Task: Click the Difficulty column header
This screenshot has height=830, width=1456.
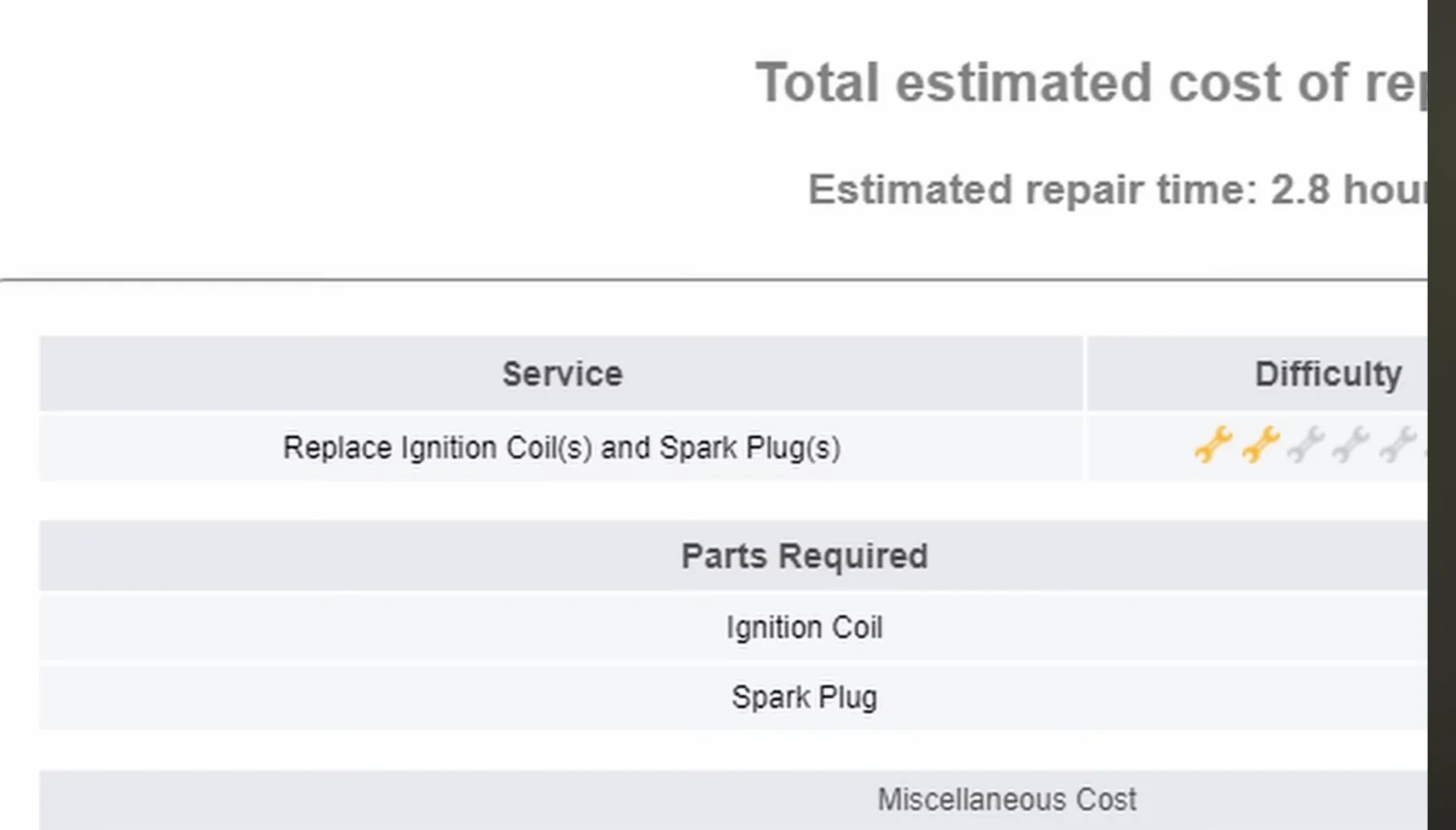Action: [x=1257, y=374]
